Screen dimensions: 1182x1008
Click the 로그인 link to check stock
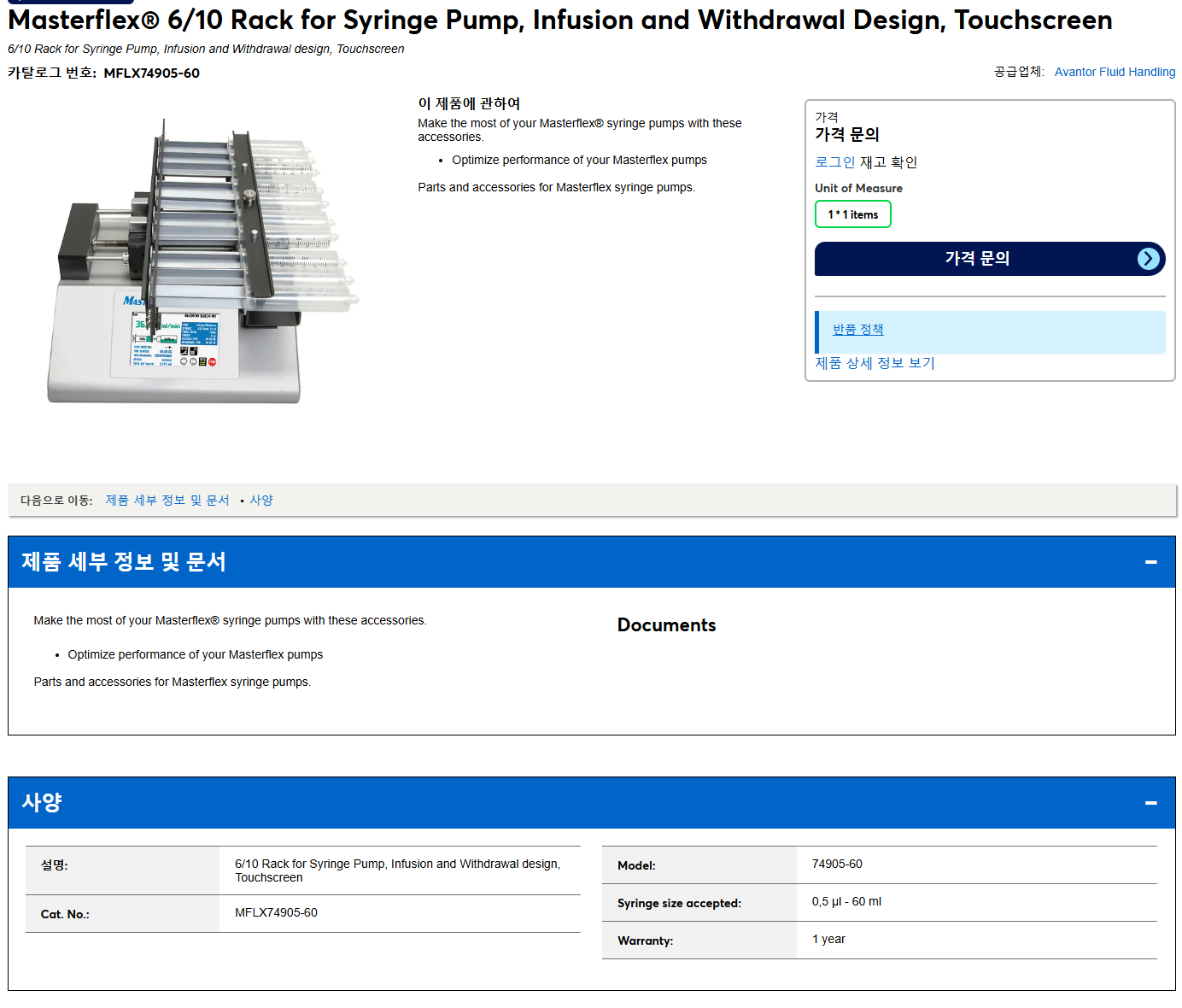834,162
